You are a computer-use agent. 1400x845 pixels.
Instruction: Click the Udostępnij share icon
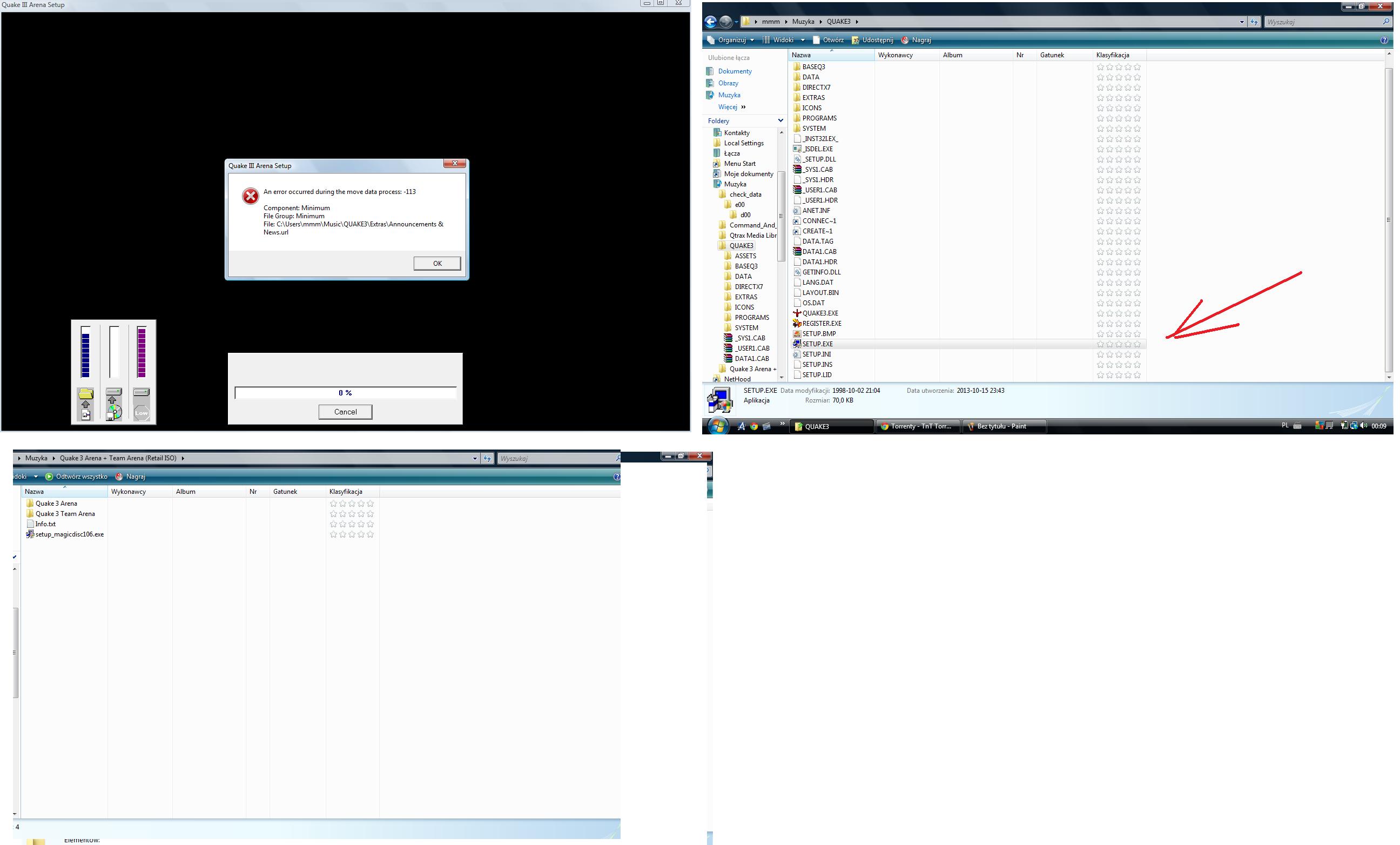[x=855, y=41]
